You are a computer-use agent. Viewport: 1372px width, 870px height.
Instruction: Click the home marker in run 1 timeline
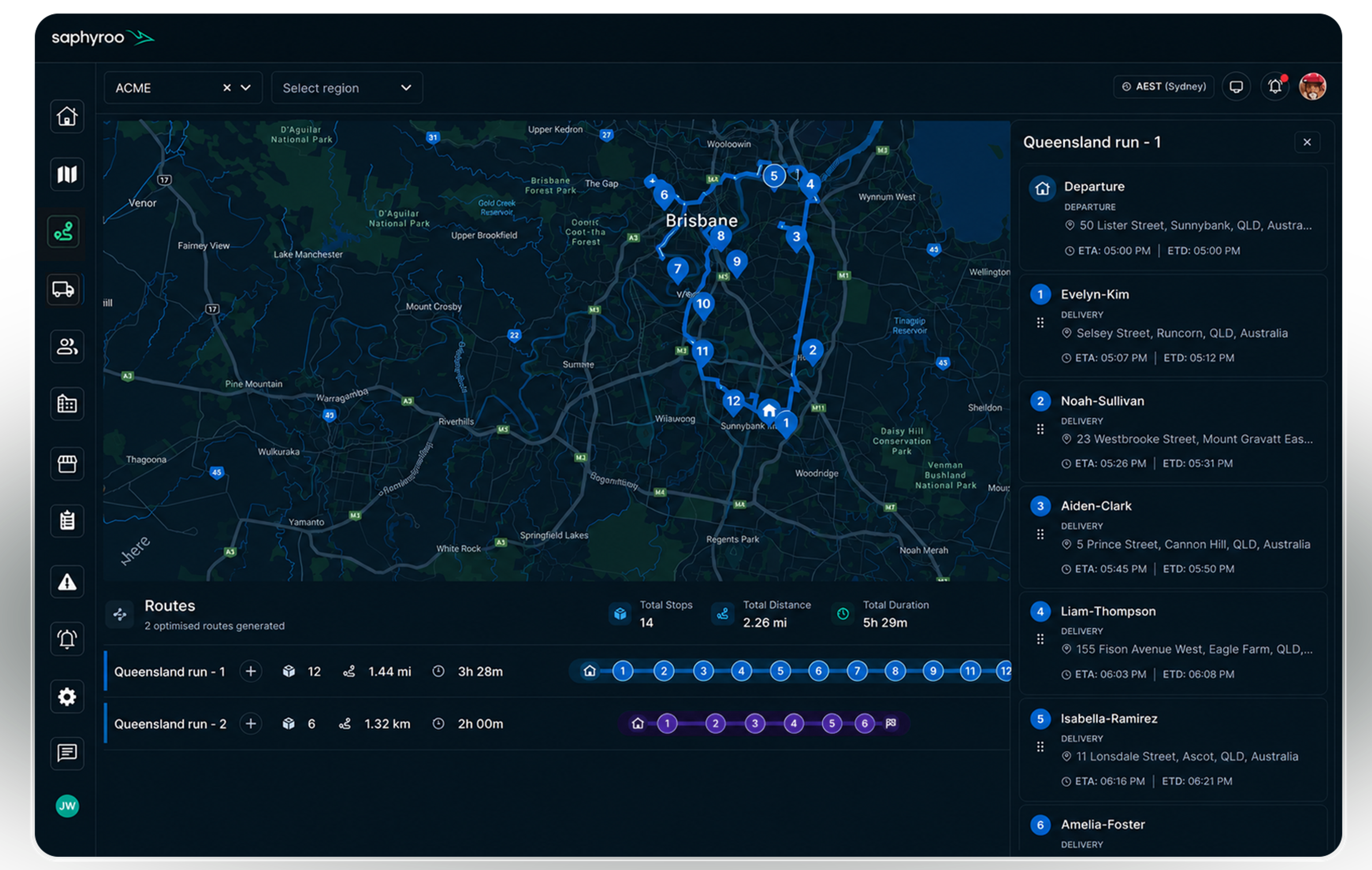[x=590, y=671]
